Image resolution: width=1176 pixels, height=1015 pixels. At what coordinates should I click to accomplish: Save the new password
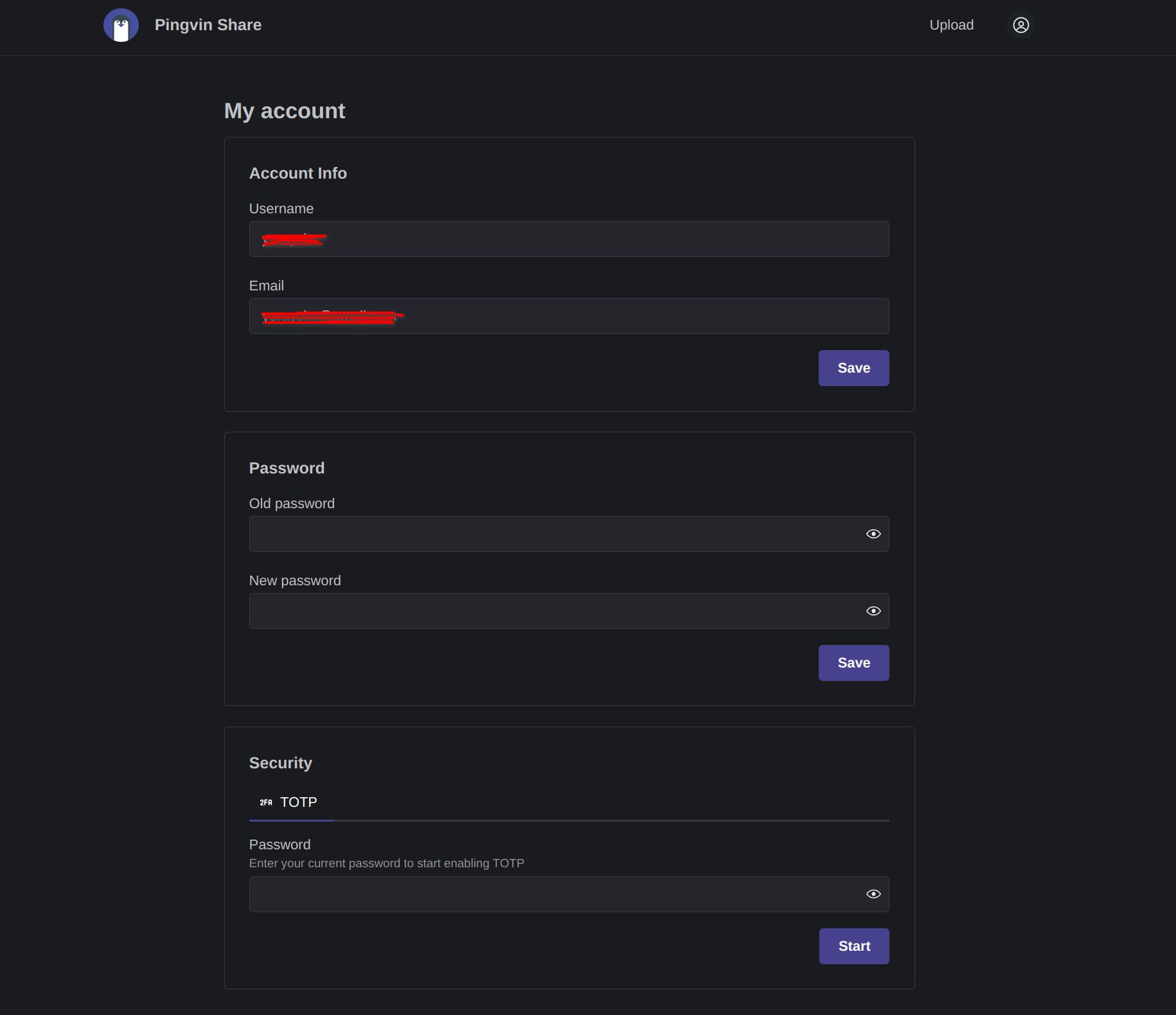pyautogui.click(x=853, y=663)
